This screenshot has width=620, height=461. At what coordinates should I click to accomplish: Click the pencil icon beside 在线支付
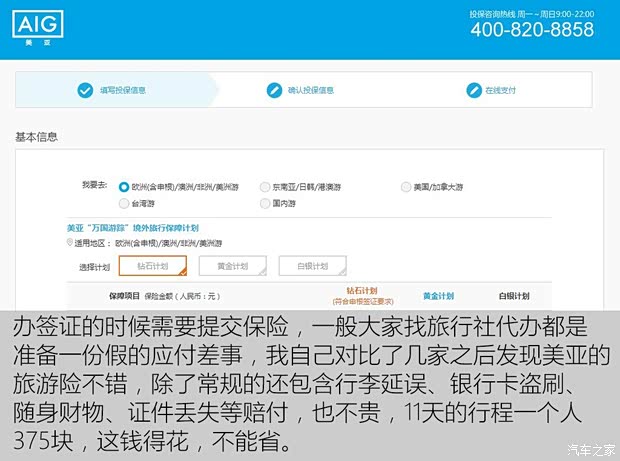pos(472,90)
